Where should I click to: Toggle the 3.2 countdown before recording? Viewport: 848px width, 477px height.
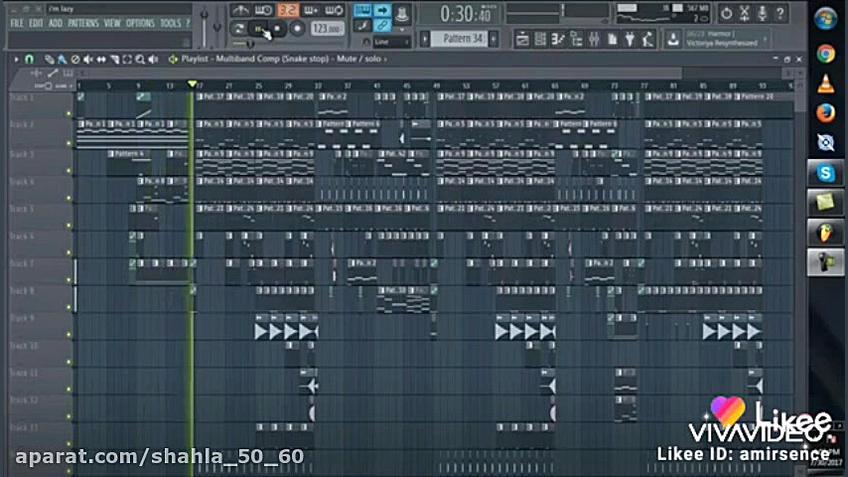tap(288, 11)
